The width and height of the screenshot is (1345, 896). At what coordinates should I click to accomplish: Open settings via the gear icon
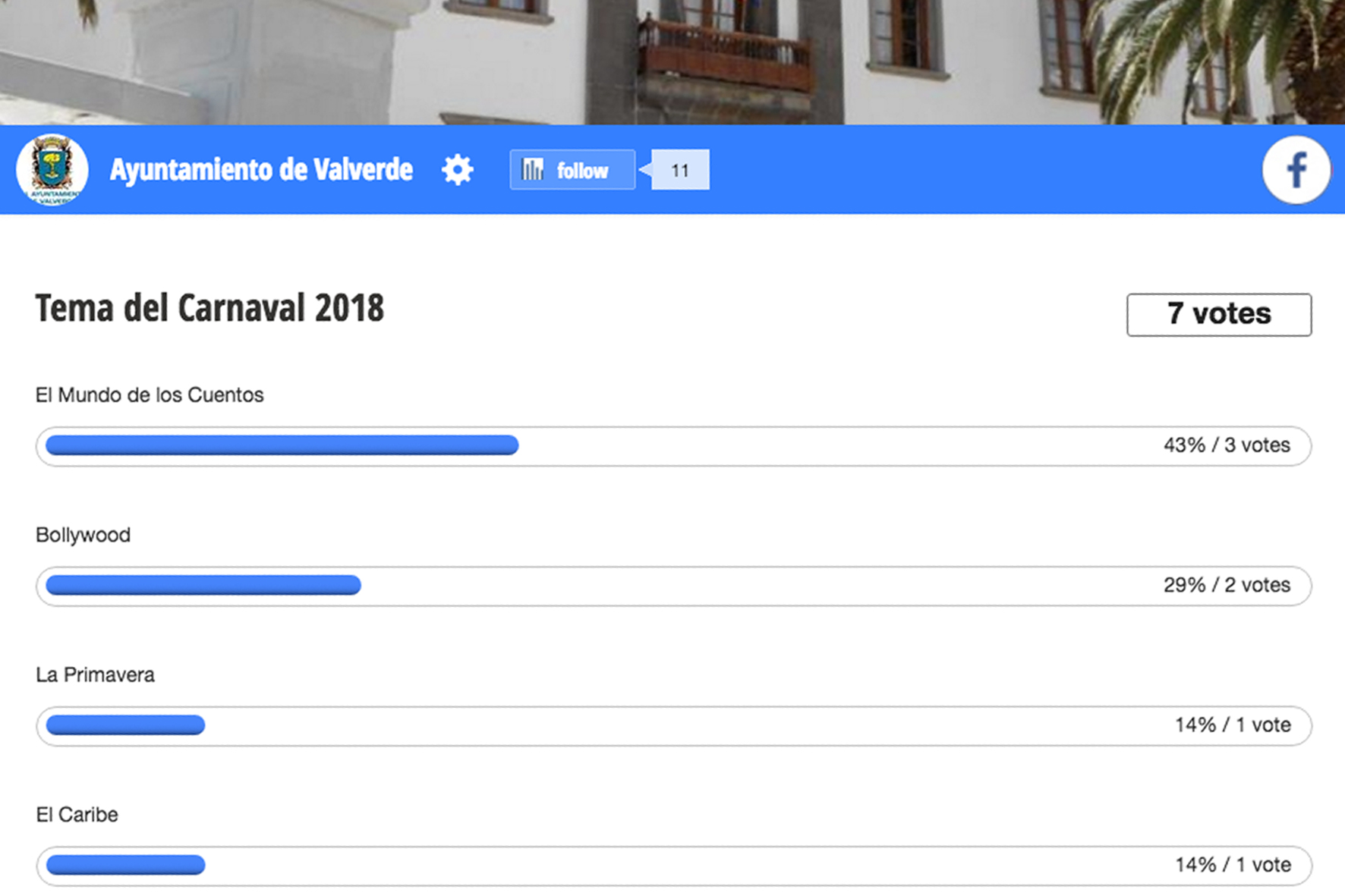tap(458, 170)
